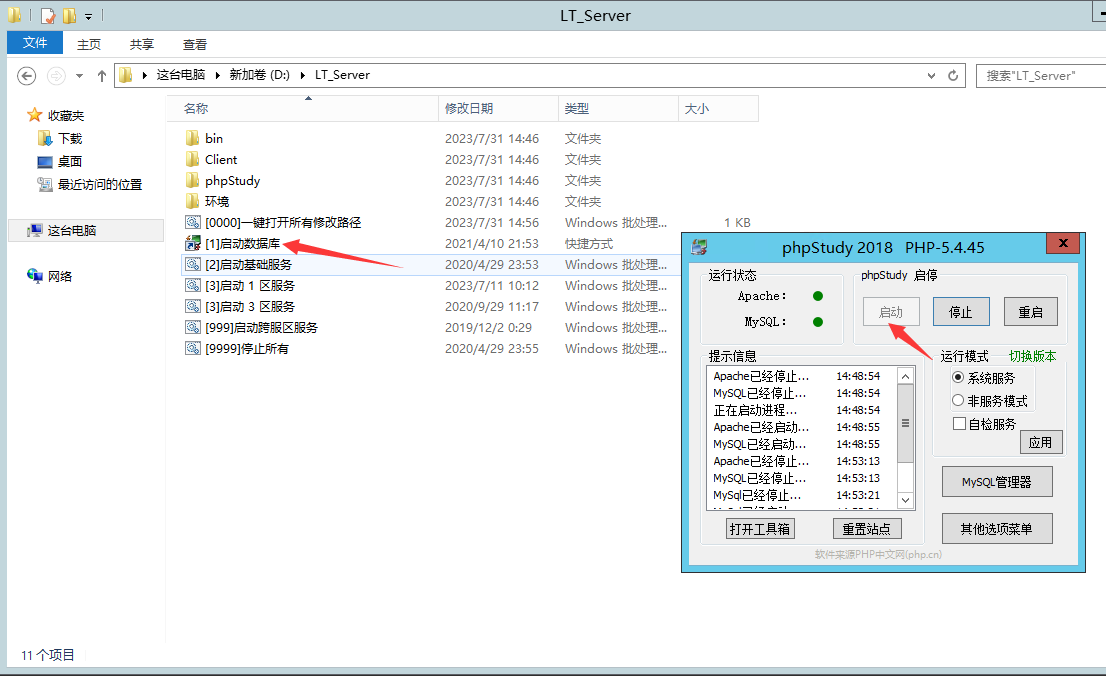This screenshot has height=676, width=1106.
Task: Switch to the 查看 ribbon tab
Action: (195, 44)
